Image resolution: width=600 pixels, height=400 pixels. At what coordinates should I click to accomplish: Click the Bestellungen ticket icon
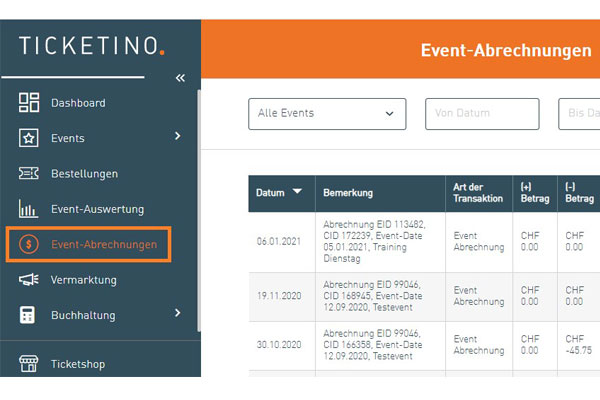coord(29,174)
